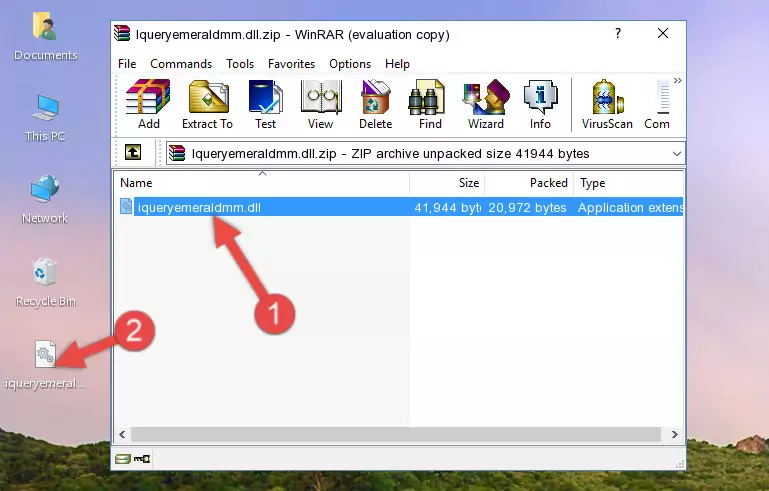The height and width of the screenshot is (491, 769).
Task: Expand hidden toolbar items chevron
Action: [x=678, y=80]
